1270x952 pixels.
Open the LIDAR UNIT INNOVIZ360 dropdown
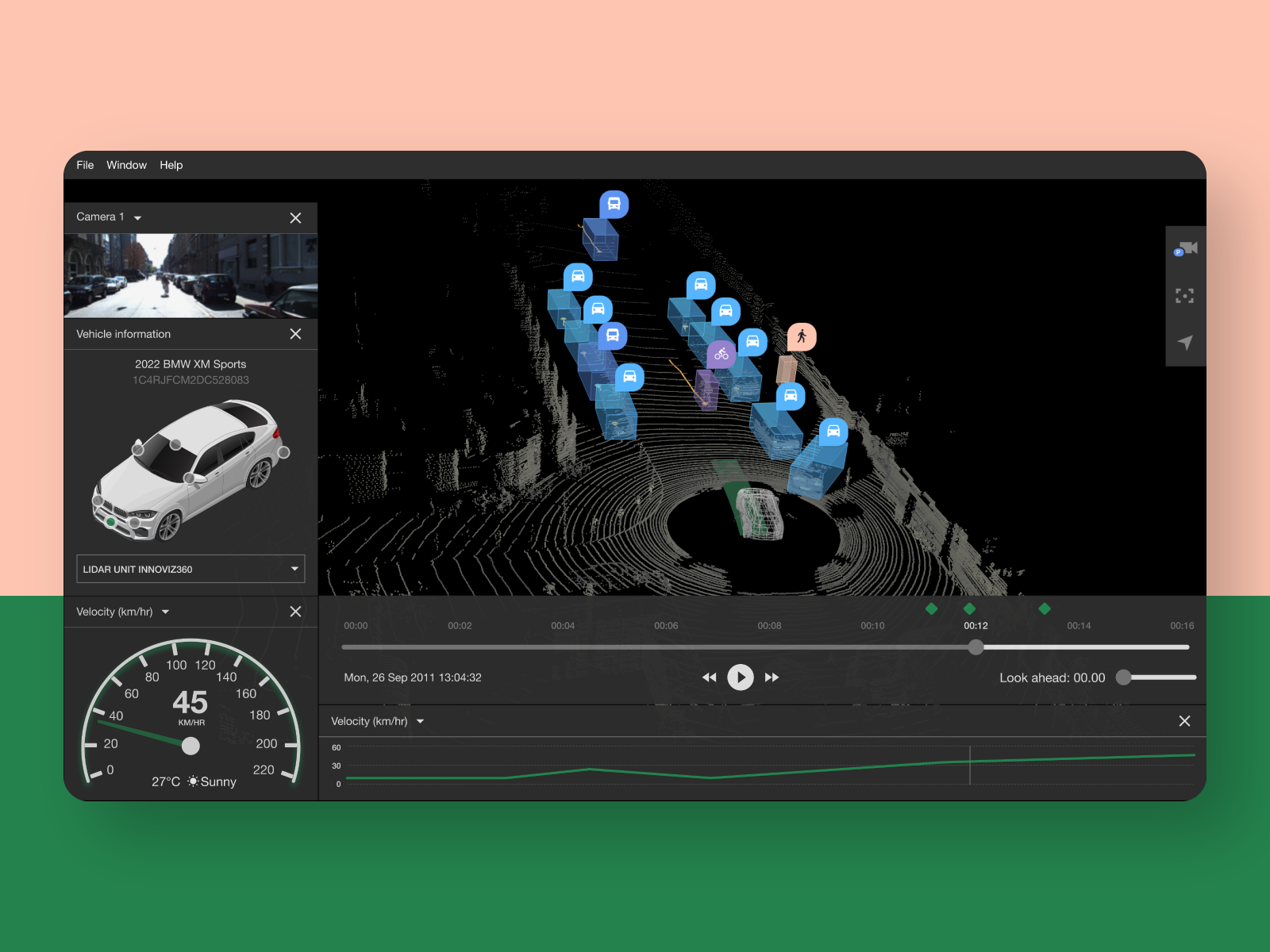(x=190, y=569)
